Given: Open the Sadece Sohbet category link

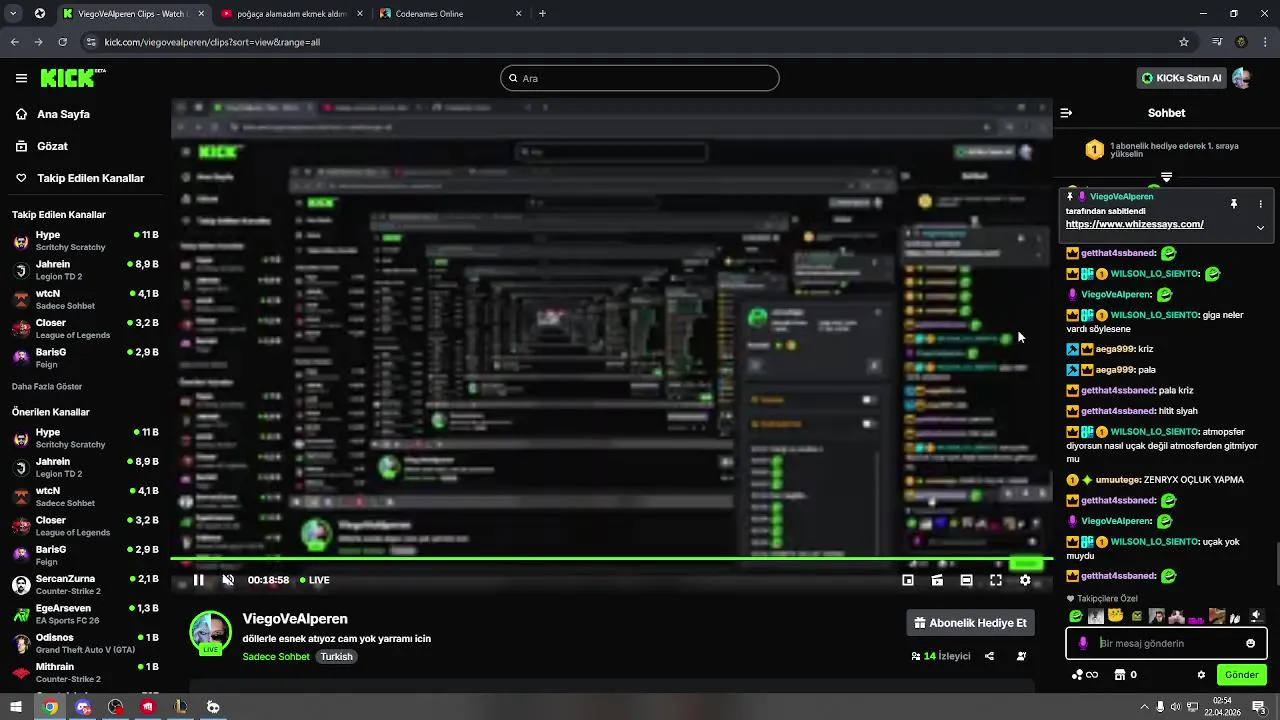Looking at the screenshot, I should coord(276,657).
